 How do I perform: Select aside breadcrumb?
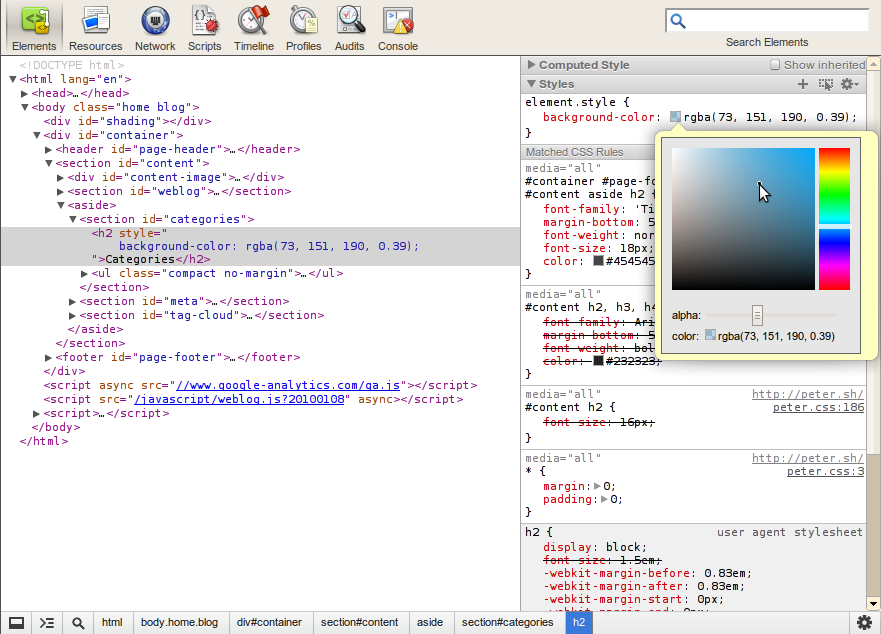pos(430,622)
